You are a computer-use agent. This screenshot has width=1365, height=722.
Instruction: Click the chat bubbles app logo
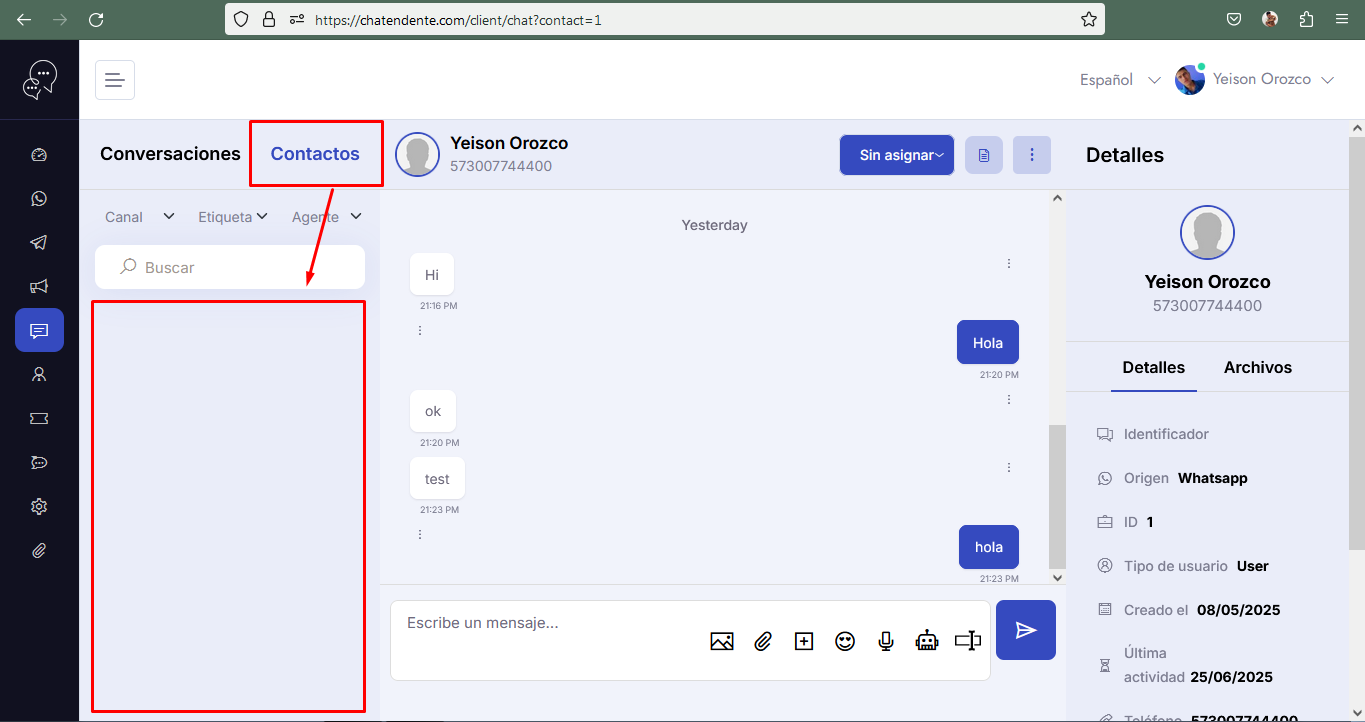(x=40, y=80)
